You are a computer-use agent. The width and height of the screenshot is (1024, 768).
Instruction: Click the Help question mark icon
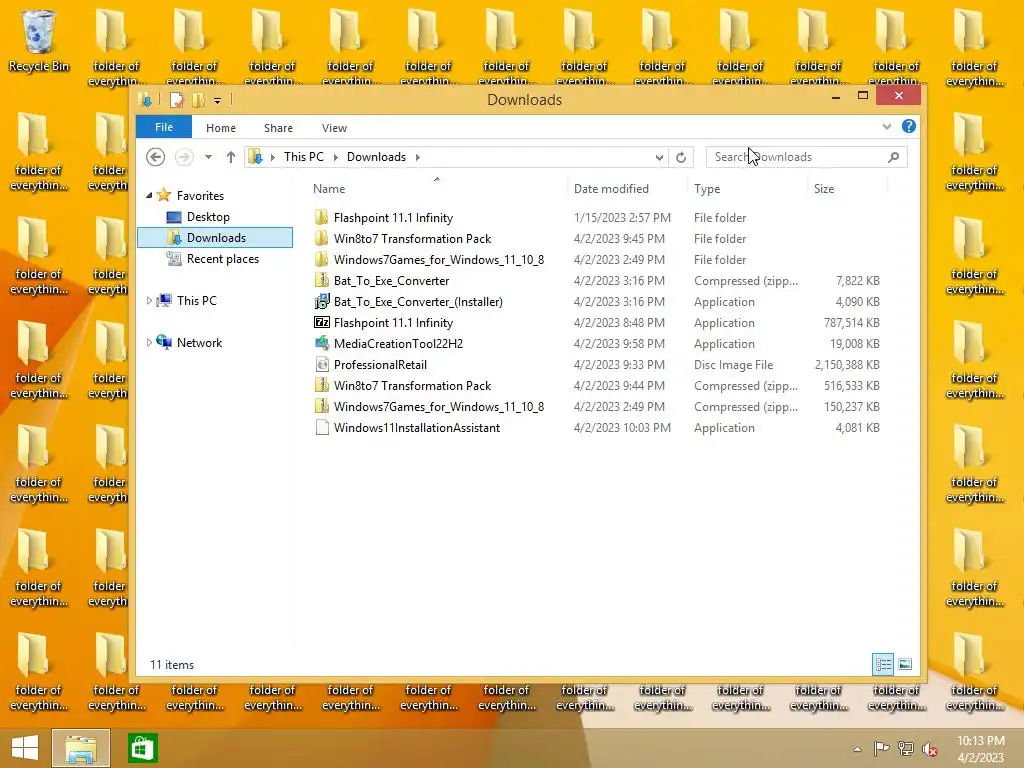click(x=908, y=126)
